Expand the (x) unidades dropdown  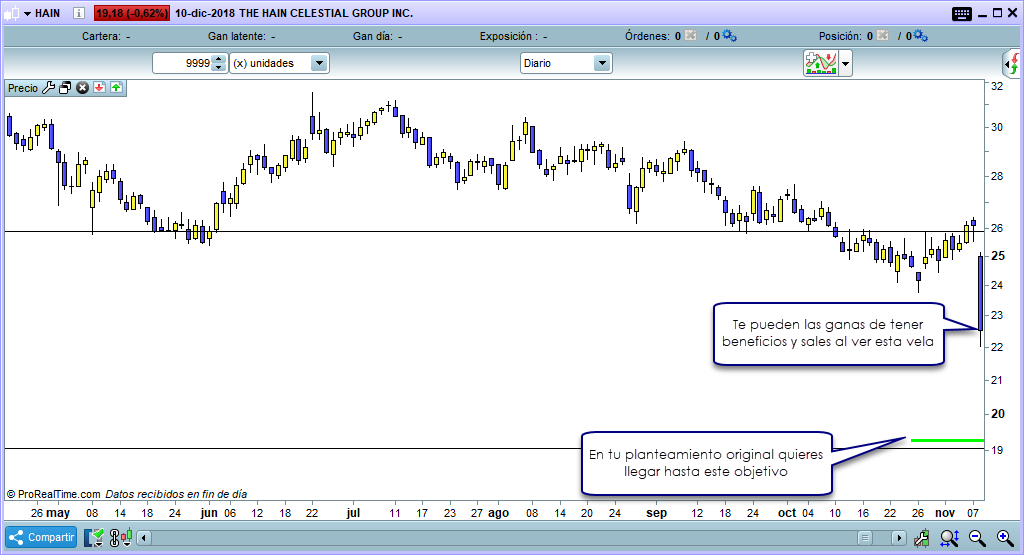tap(319, 63)
